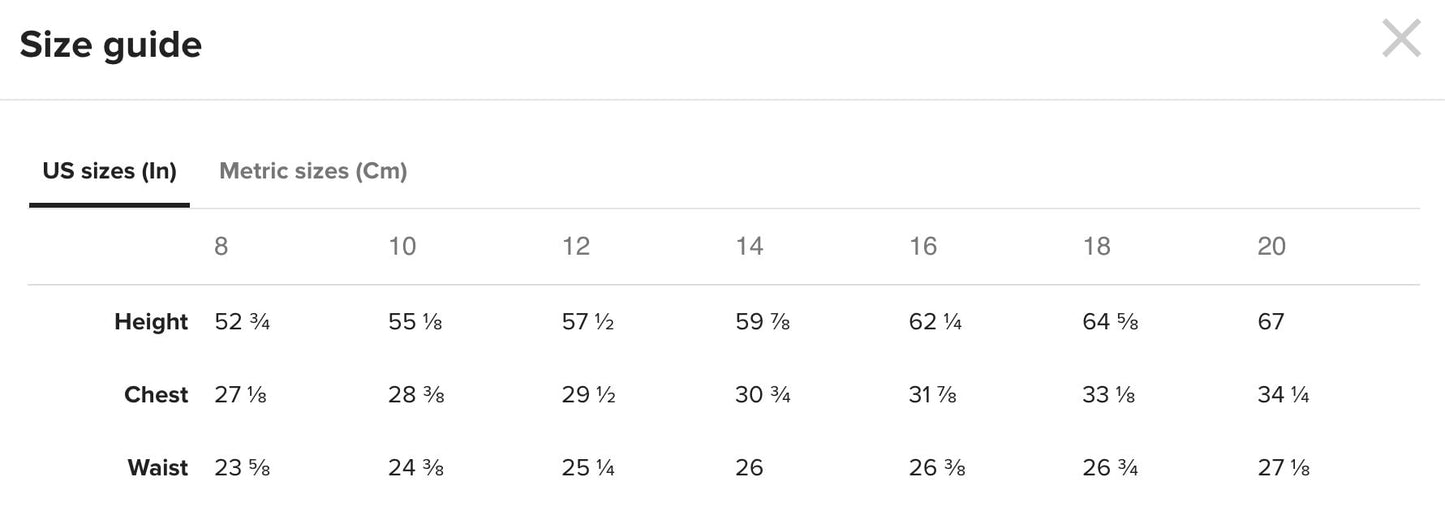Click height value 67 for size 20
1445x520 pixels.
(x=1271, y=322)
